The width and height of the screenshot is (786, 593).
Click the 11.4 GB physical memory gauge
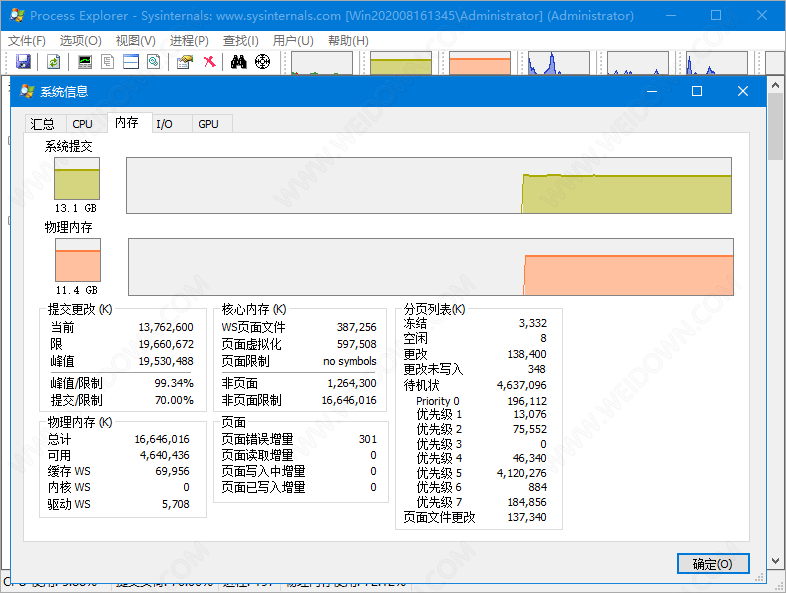tap(78, 260)
